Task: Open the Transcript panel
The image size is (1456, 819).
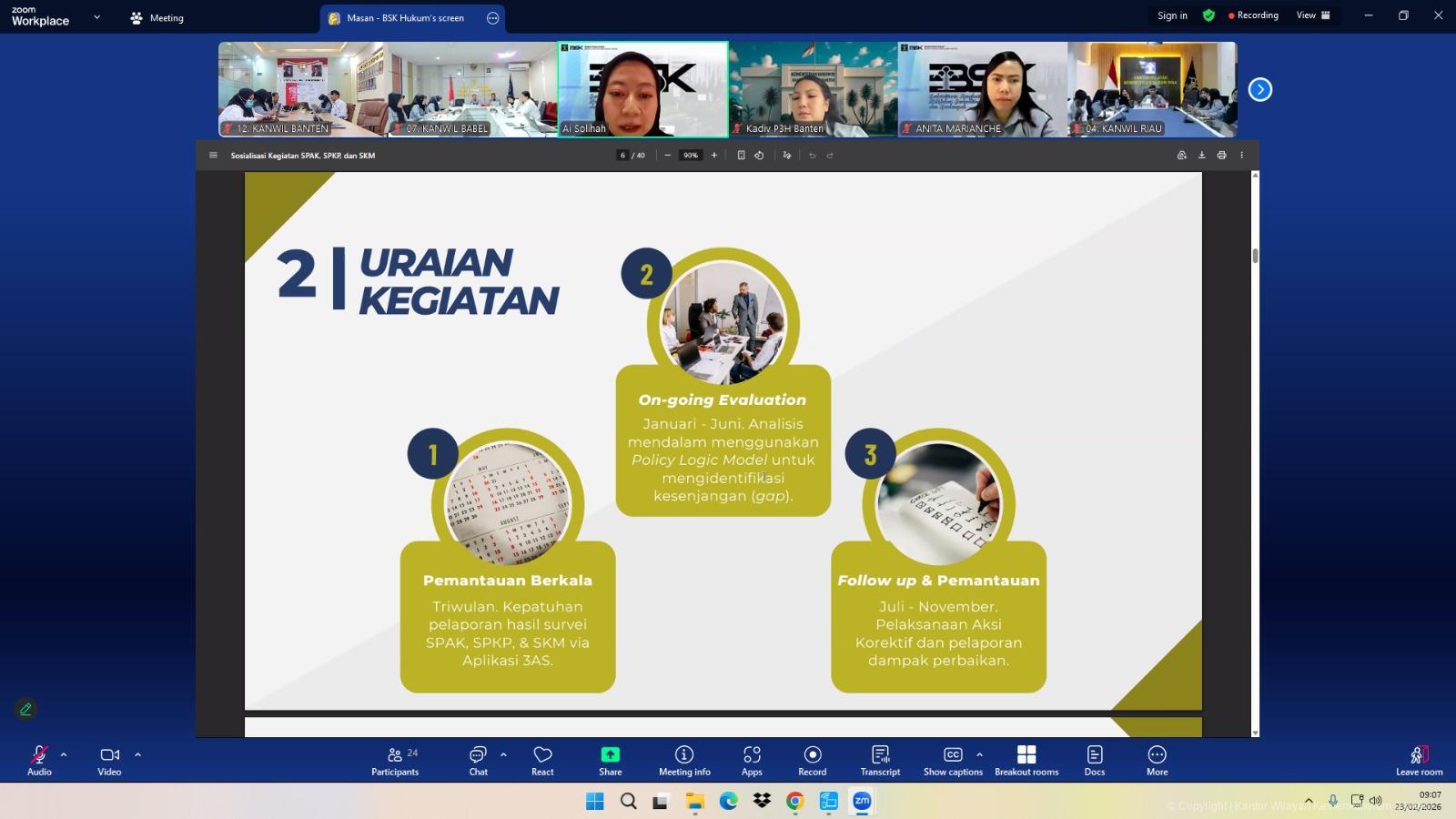Action: [880, 760]
